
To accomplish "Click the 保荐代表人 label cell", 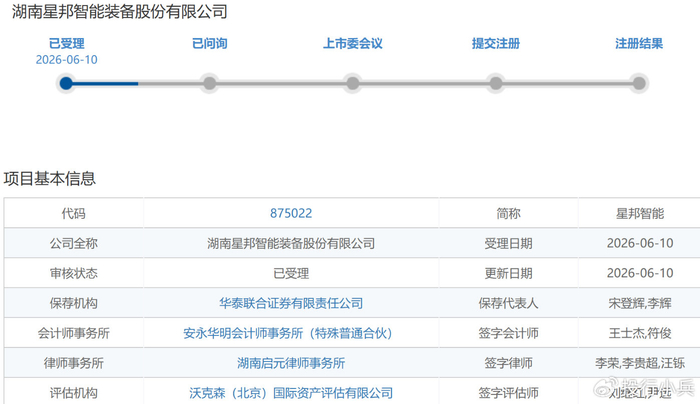I will (508, 303).
